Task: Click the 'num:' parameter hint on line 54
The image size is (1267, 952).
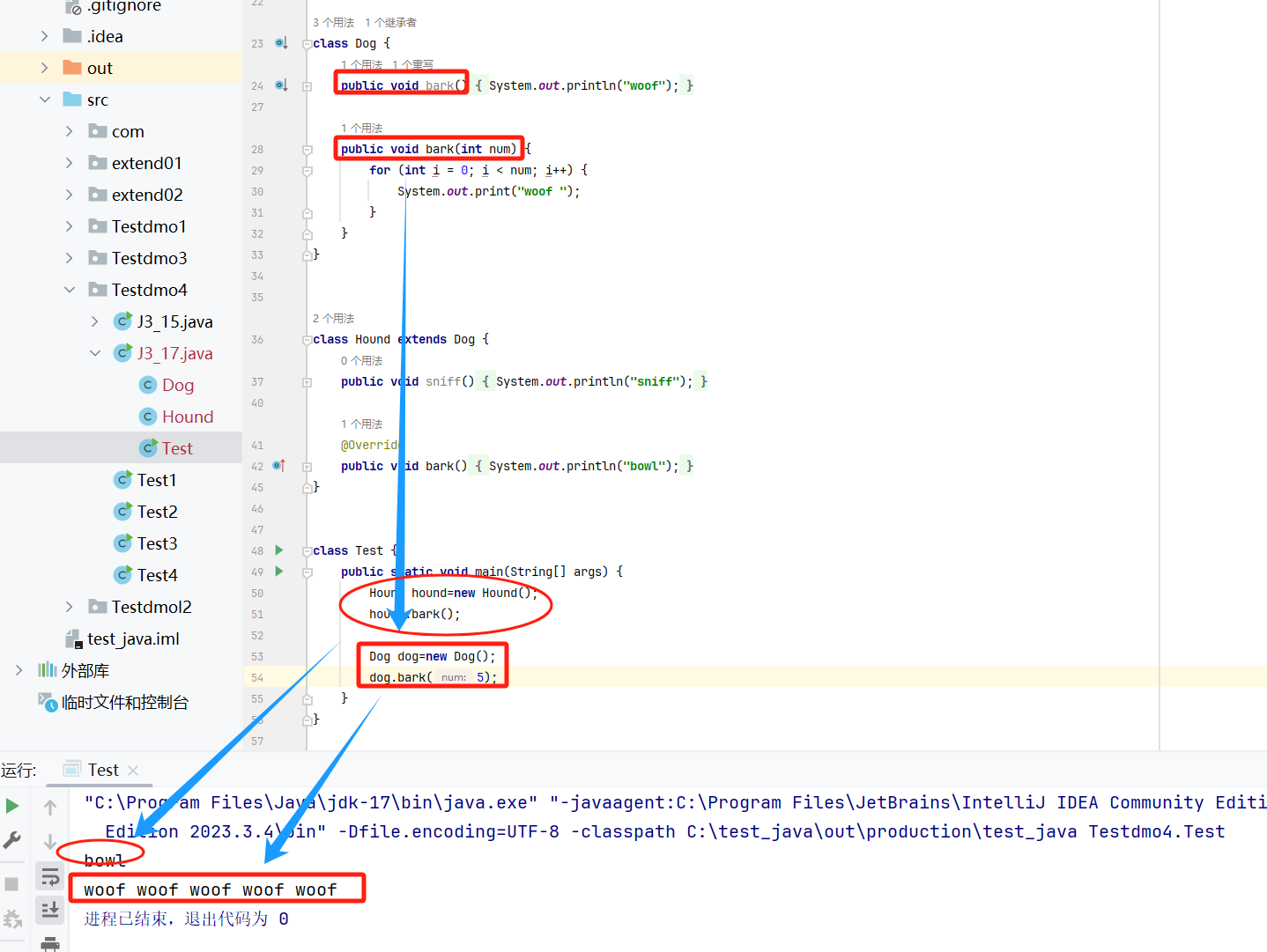Action: point(454,677)
